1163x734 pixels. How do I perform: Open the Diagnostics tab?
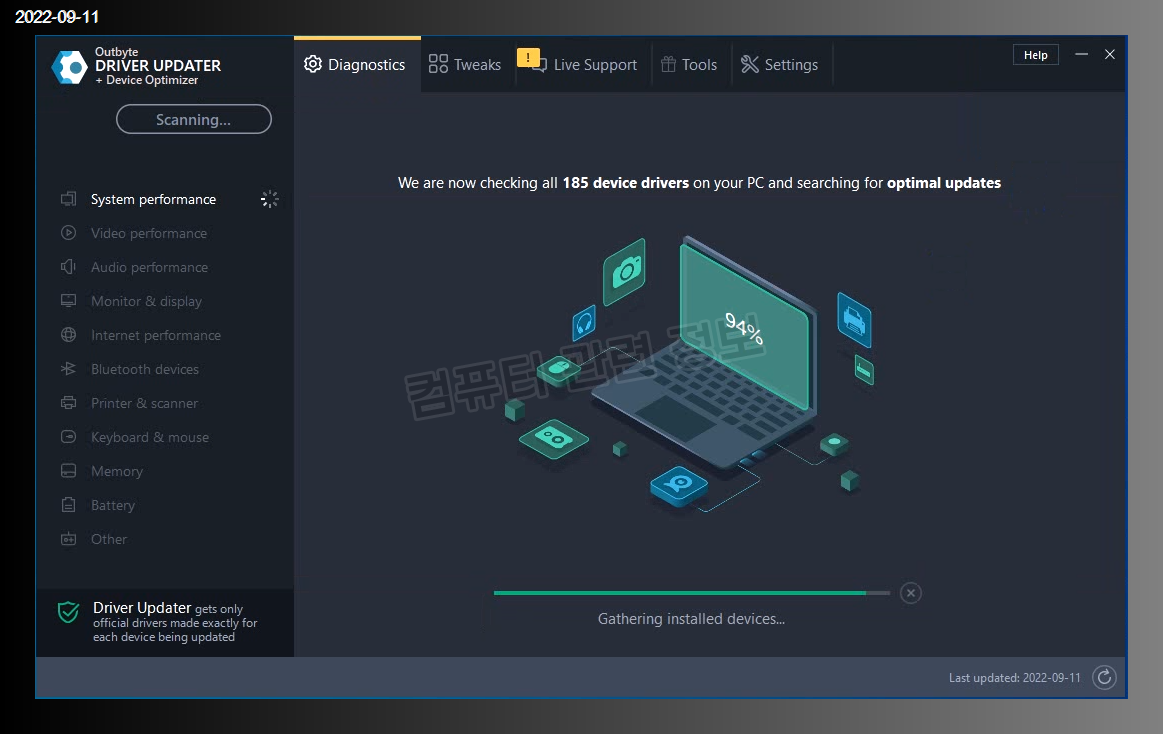click(357, 65)
